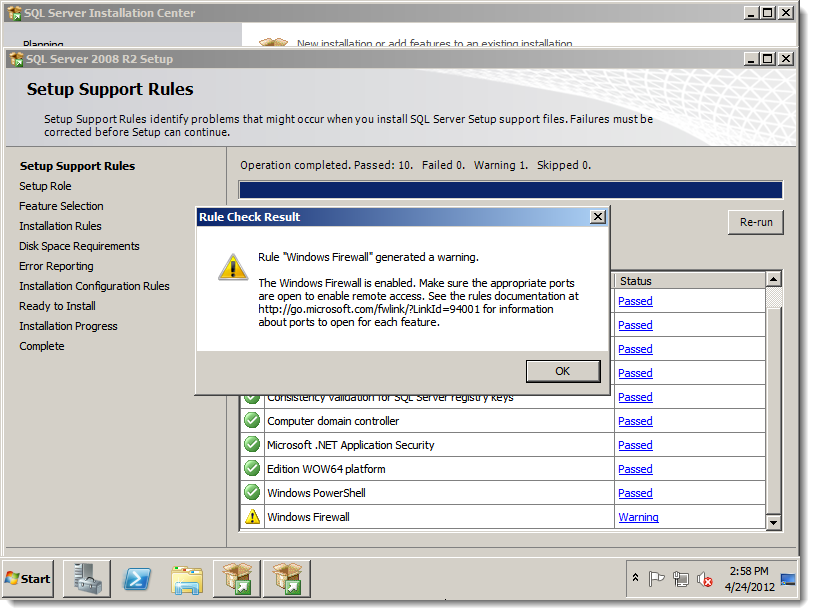Click Show desktop button at taskbar end

[x=788, y=579]
